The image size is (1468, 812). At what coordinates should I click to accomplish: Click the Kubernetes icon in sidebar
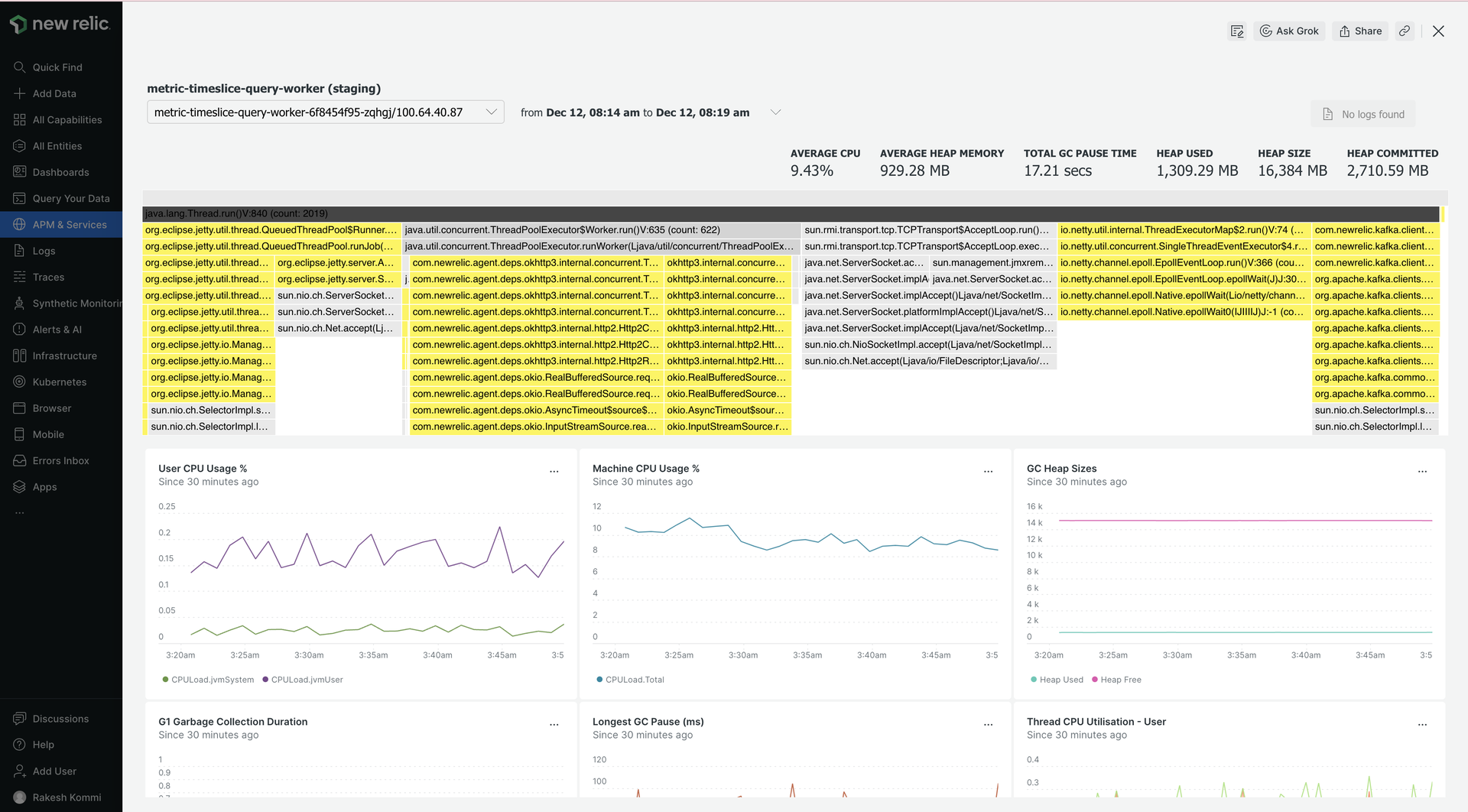(x=20, y=382)
